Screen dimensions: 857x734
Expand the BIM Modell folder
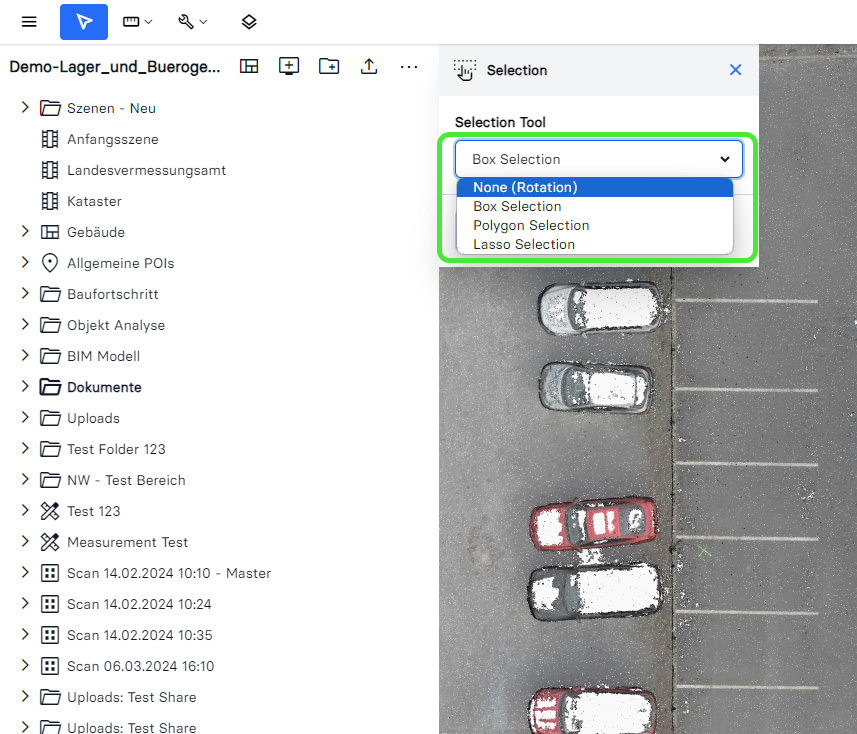(25, 356)
